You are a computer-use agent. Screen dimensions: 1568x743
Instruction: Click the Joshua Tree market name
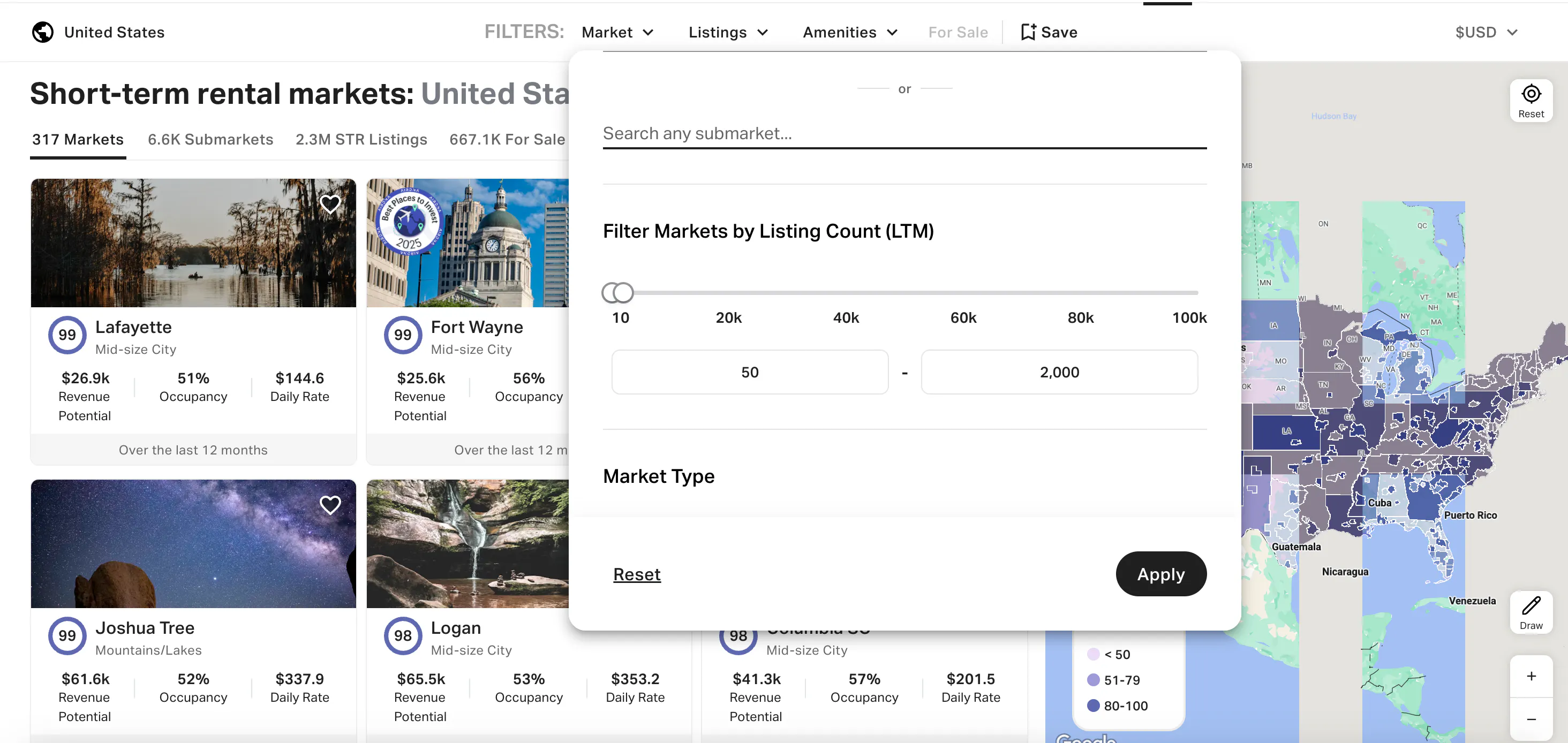[x=145, y=628]
